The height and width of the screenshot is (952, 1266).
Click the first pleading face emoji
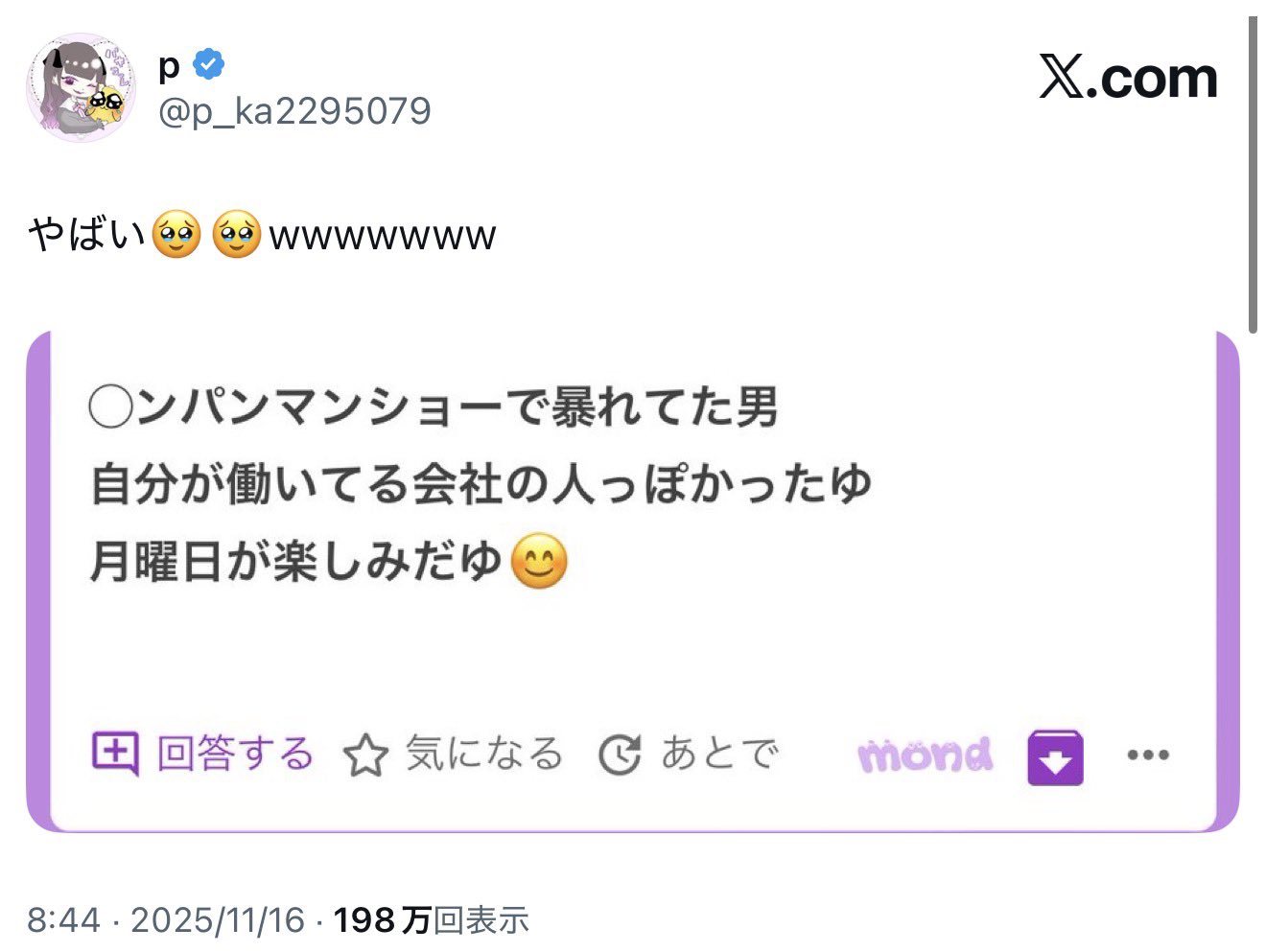176,235
